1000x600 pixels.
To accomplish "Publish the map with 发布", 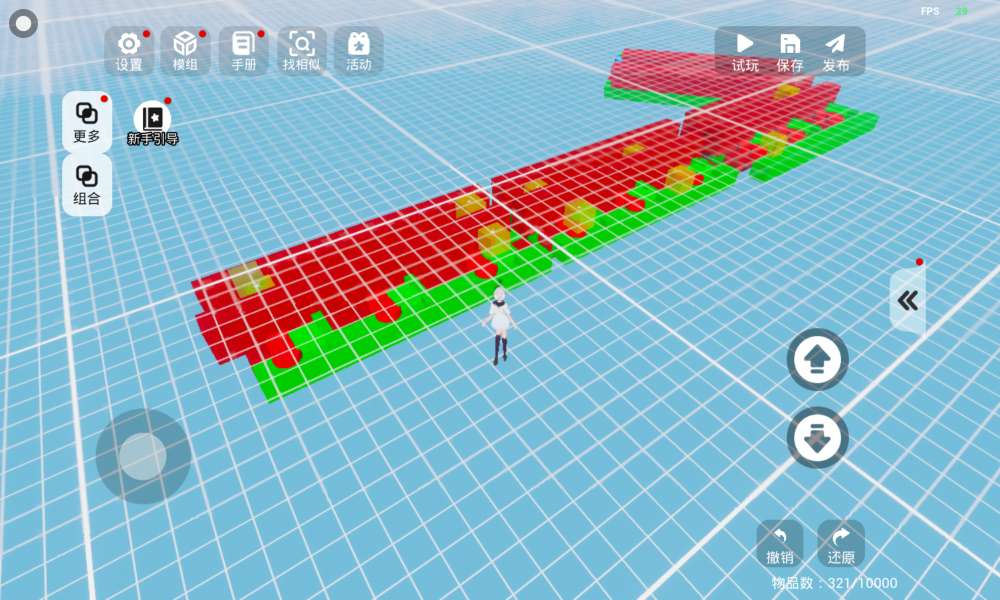I will [836, 51].
